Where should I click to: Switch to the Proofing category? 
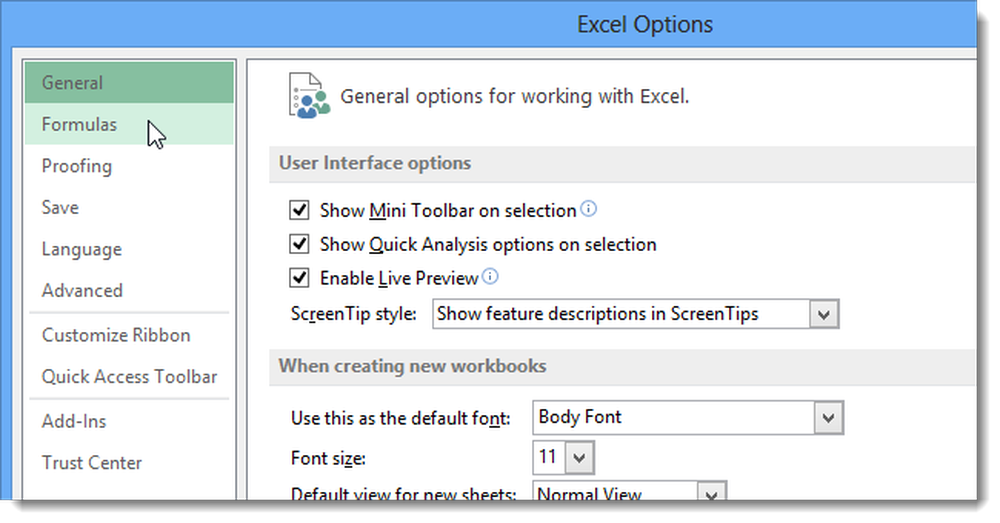point(129,166)
